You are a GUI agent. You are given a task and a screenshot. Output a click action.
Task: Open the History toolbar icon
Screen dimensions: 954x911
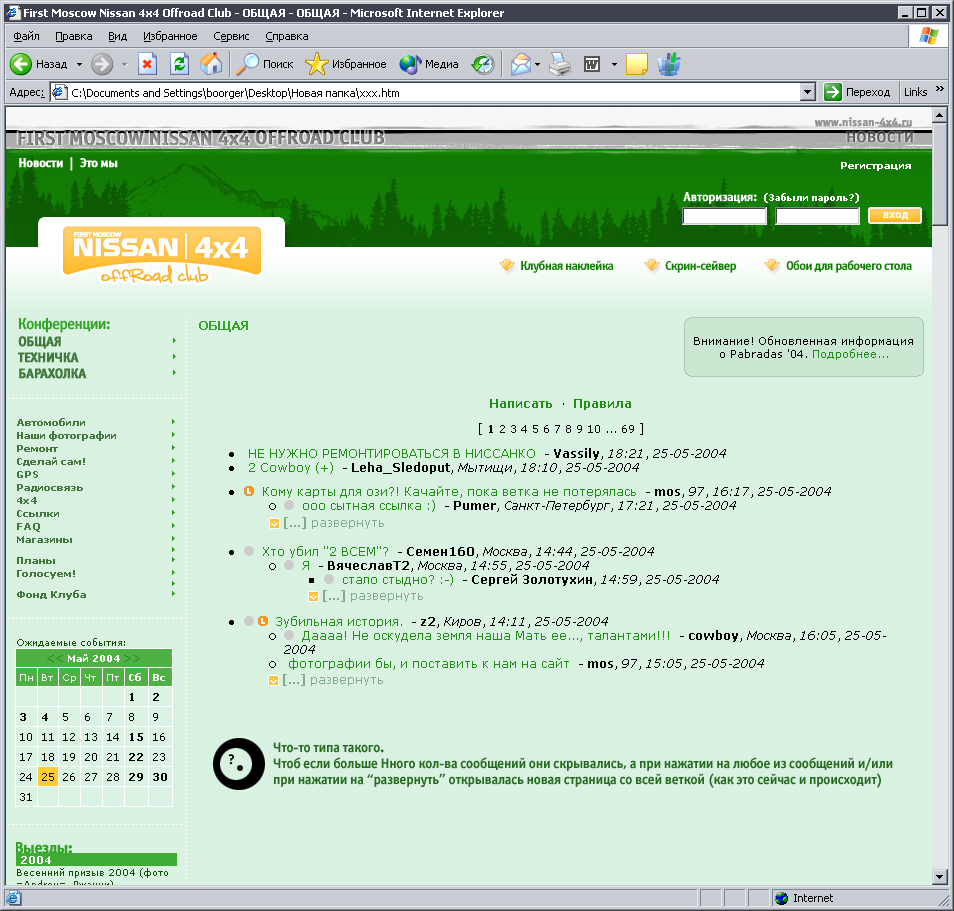click(x=484, y=64)
